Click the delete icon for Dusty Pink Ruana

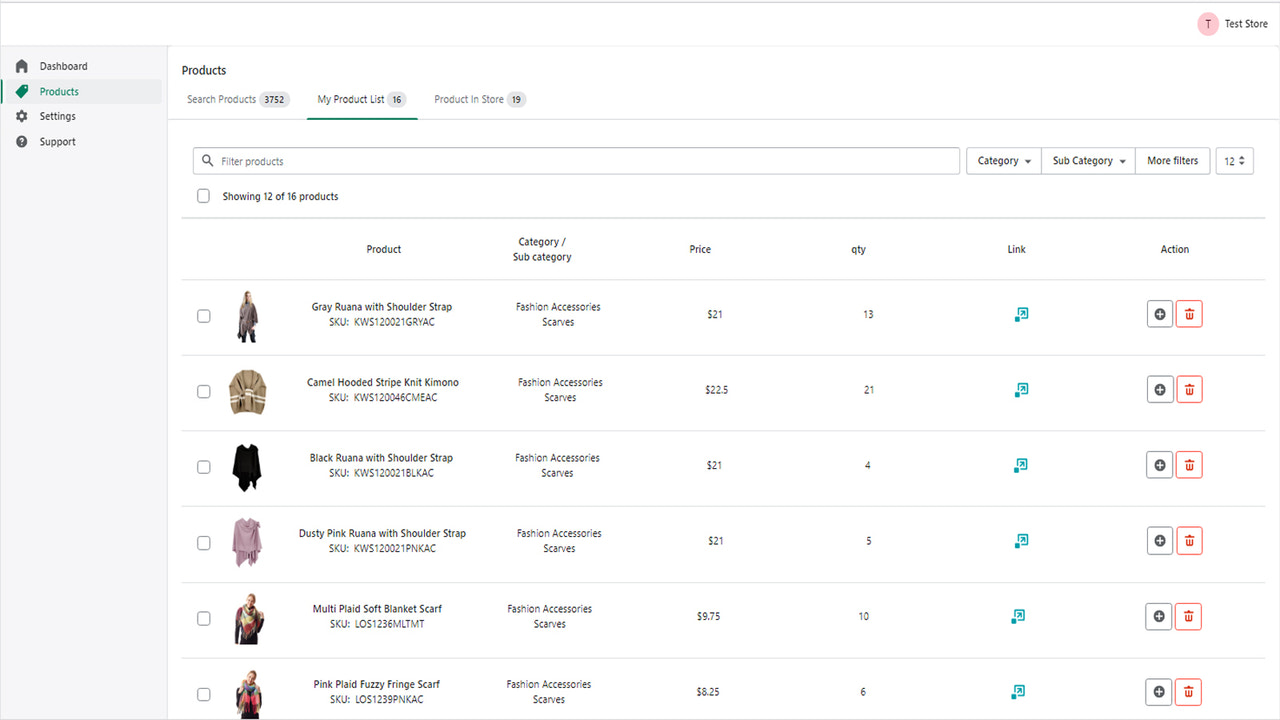(x=1189, y=540)
